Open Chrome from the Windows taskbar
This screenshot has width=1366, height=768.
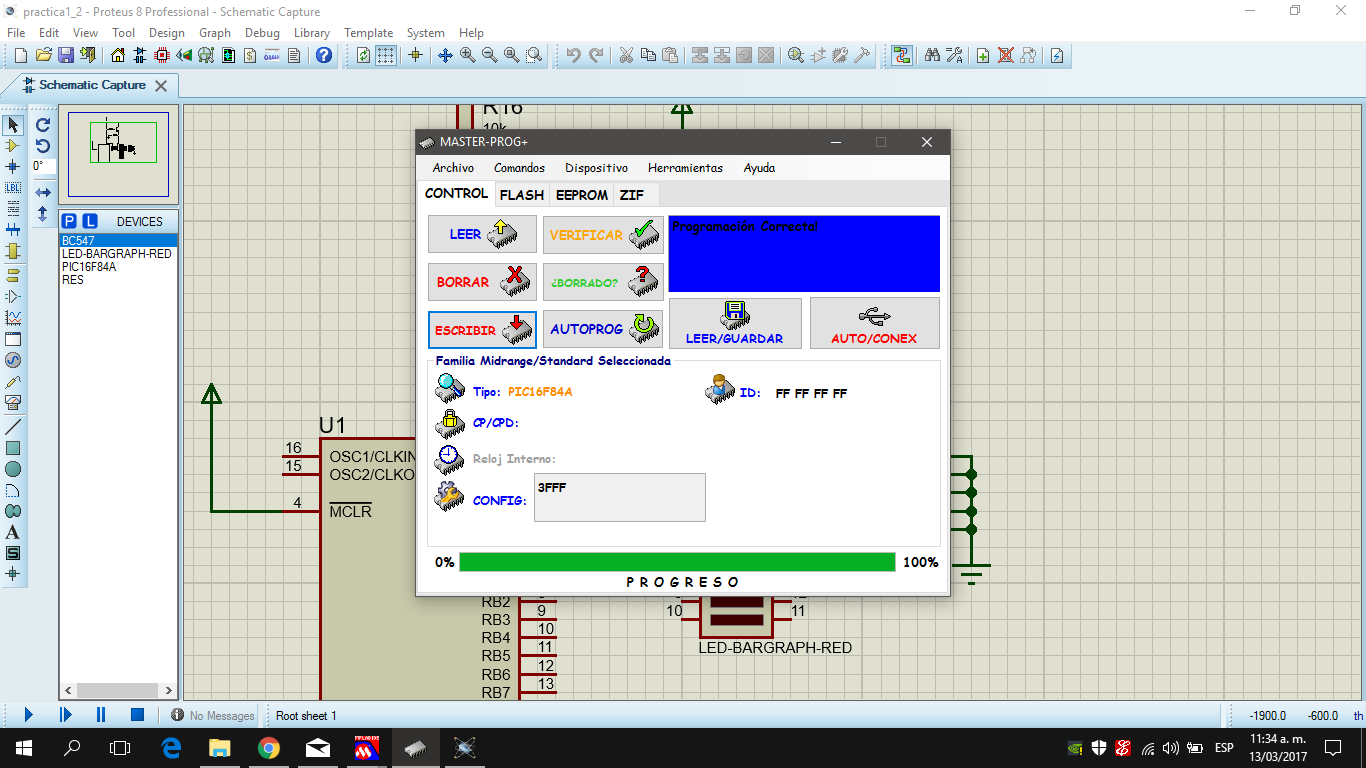pos(268,747)
